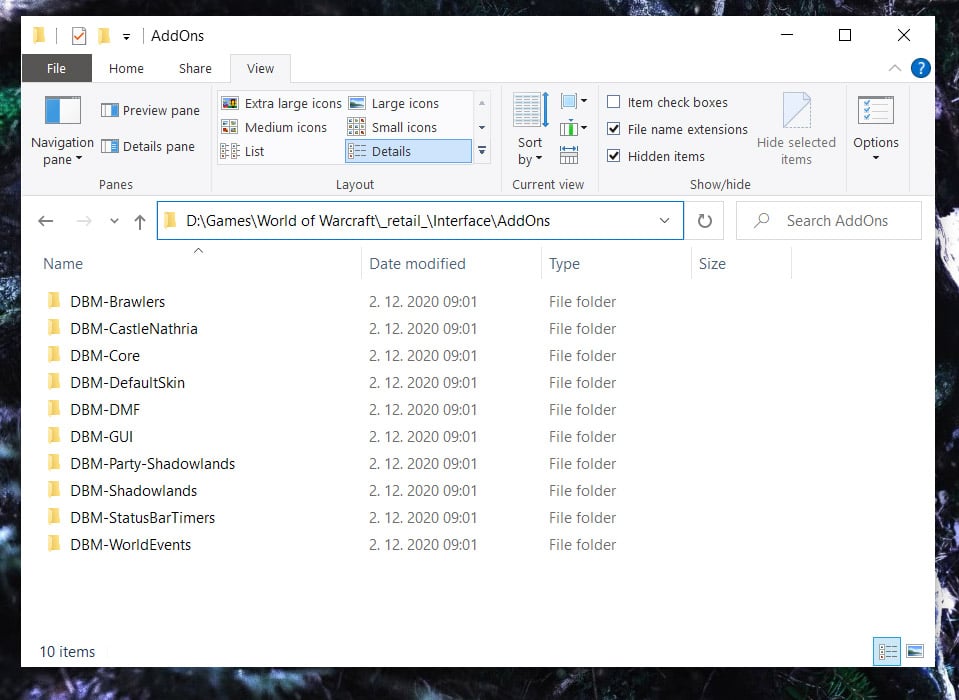Viewport: 959px width, 700px height.
Task: Select the DBM-DMF folder
Action: pyautogui.click(x=105, y=409)
